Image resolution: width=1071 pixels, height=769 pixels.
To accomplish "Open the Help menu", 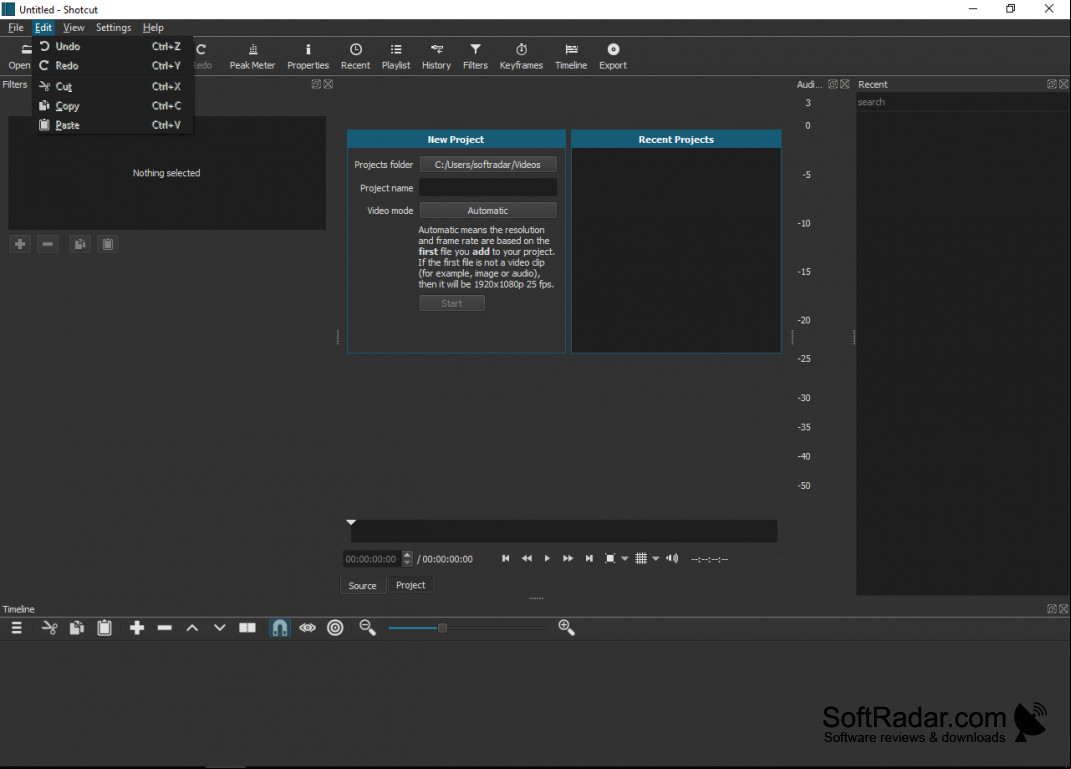I will click(153, 27).
